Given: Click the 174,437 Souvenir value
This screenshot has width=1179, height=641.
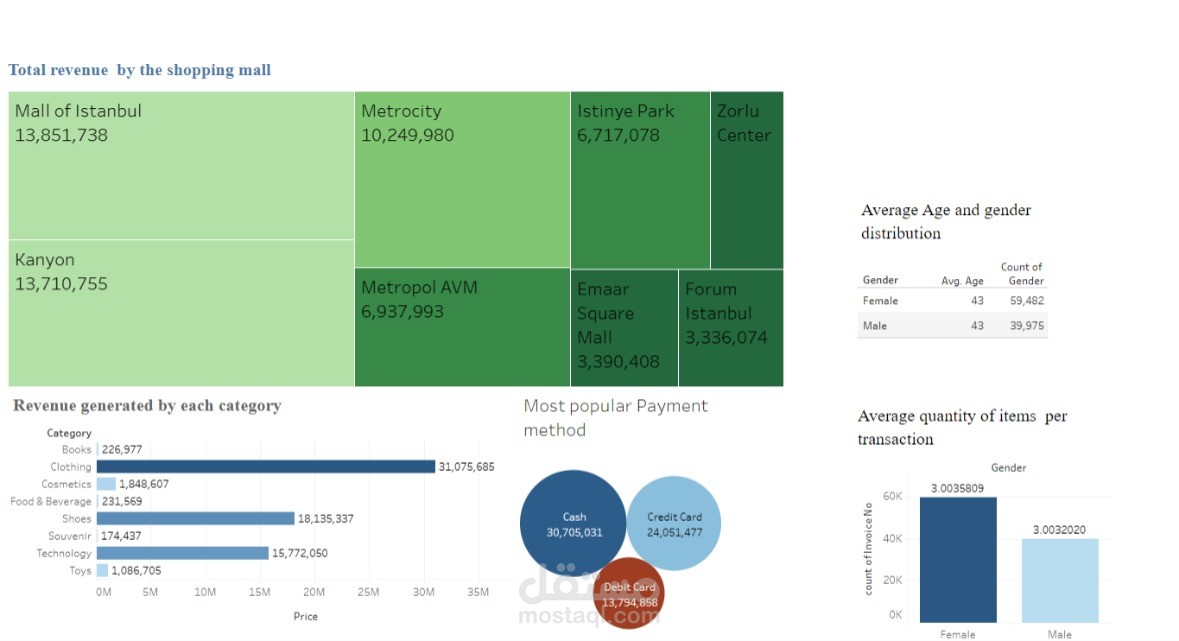Looking at the screenshot, I should pos(121,536).
